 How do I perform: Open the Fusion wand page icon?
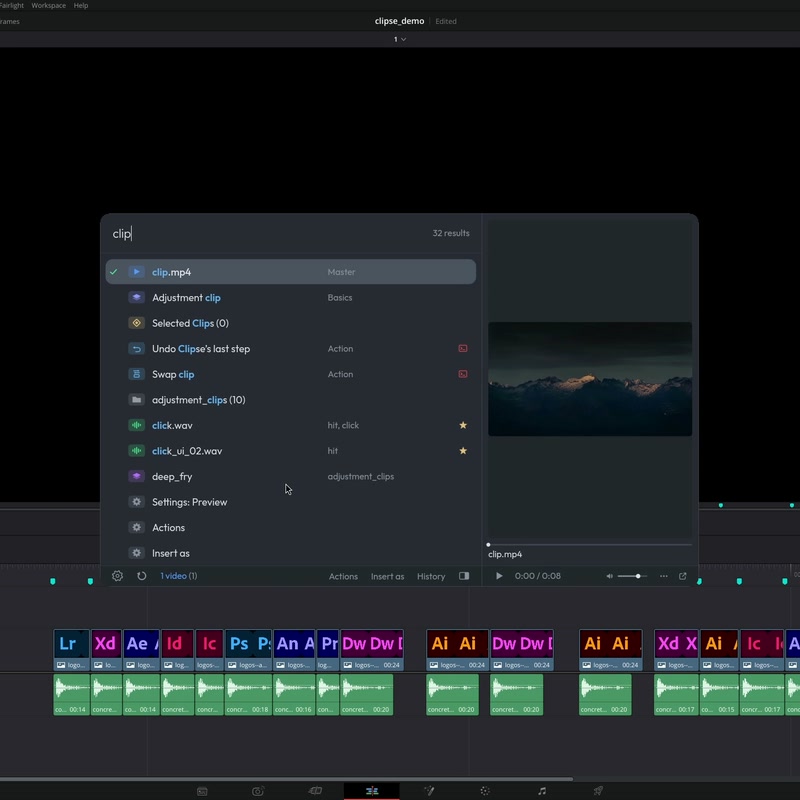pos(429,791)
